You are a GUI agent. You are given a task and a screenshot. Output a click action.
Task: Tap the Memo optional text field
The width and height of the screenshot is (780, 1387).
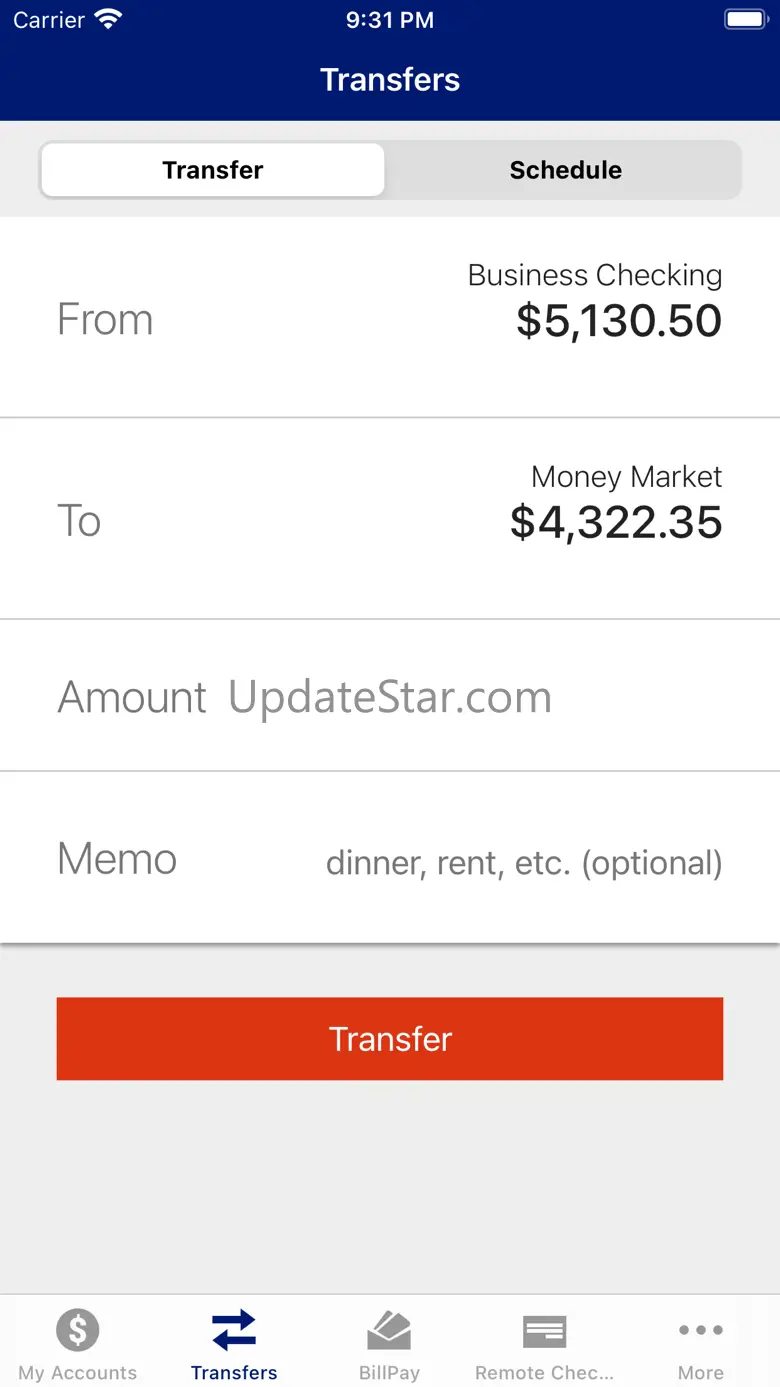[x=523, y=862]
